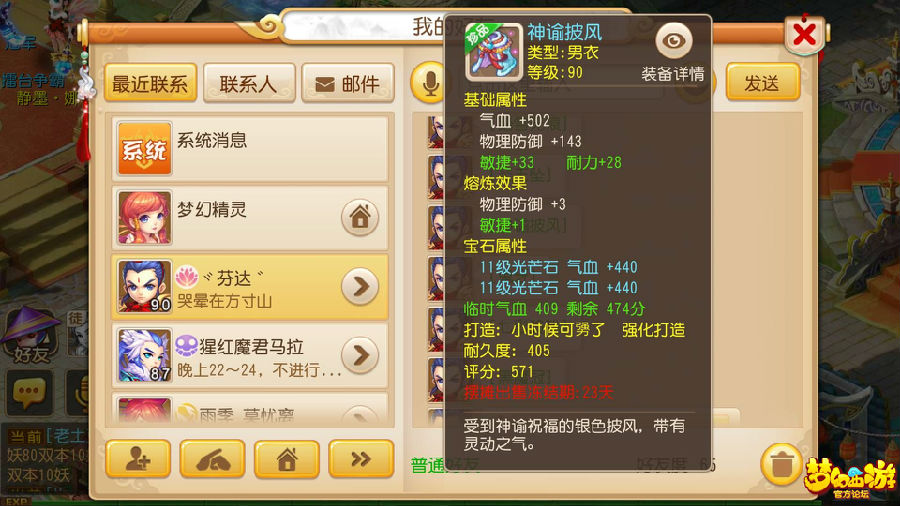900x506 pixels.
Task: Expand chat with 猩红魔君马拉 arrow
Action: pyautogui.click(x=360, y=355)
